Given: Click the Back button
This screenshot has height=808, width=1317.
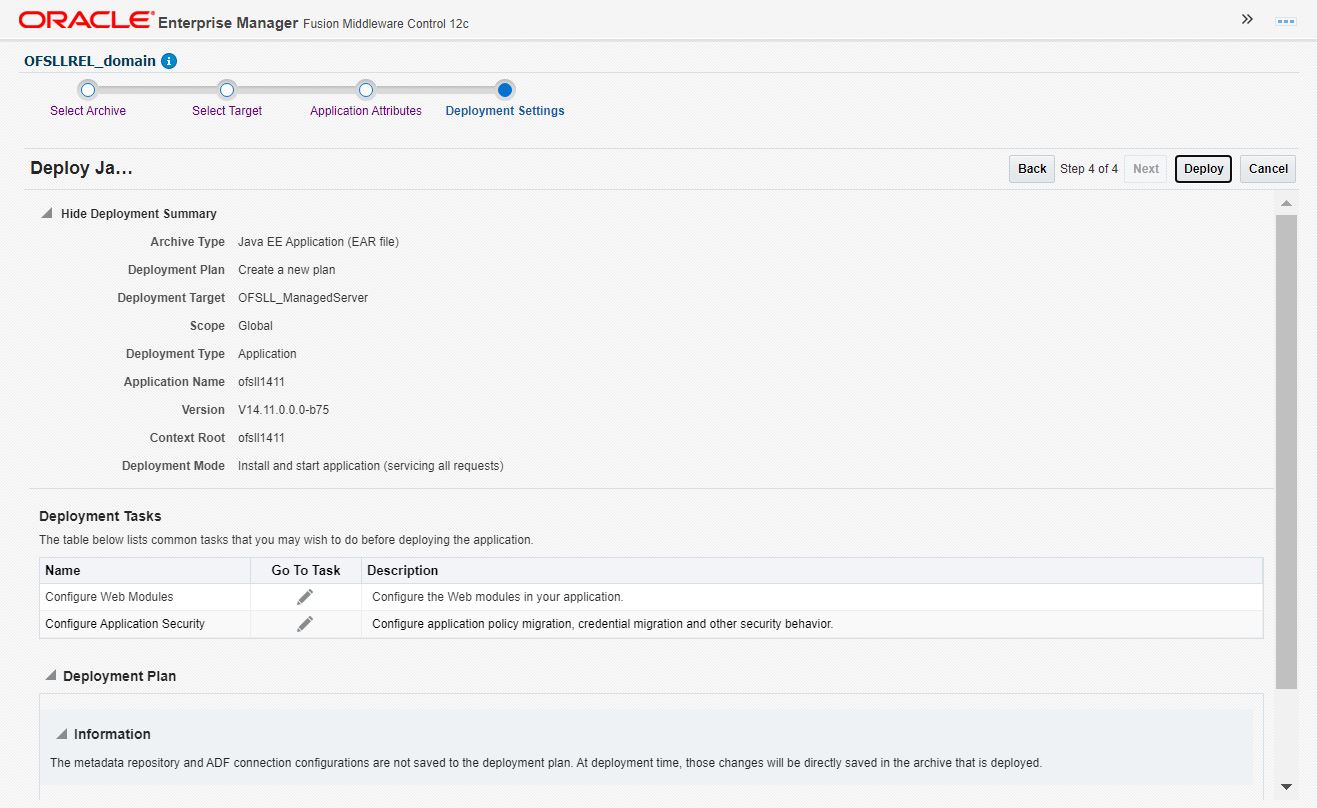Looking at the screenshot, I should pyautogui.click(x=1032, y=169).
